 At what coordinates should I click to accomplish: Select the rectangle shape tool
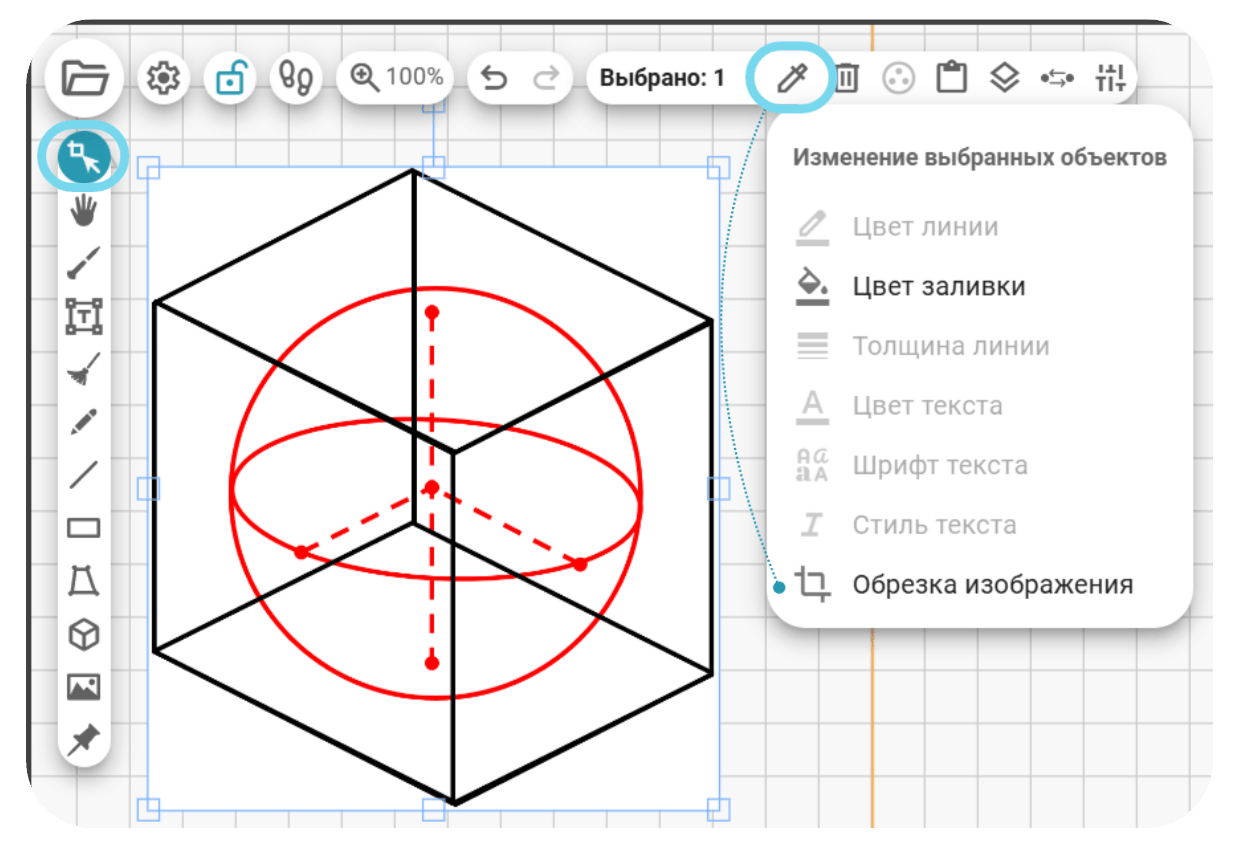click(84, 528)
